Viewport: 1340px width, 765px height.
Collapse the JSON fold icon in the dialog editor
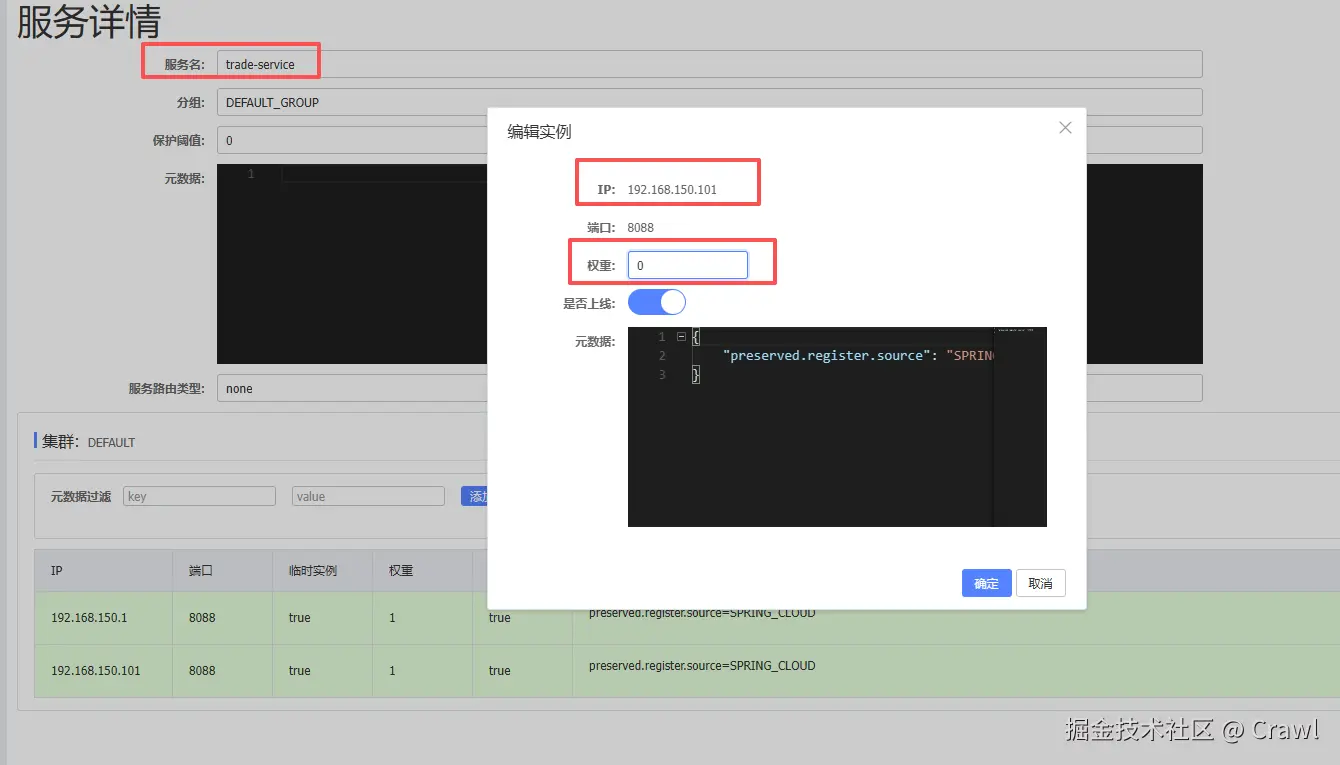681,337
